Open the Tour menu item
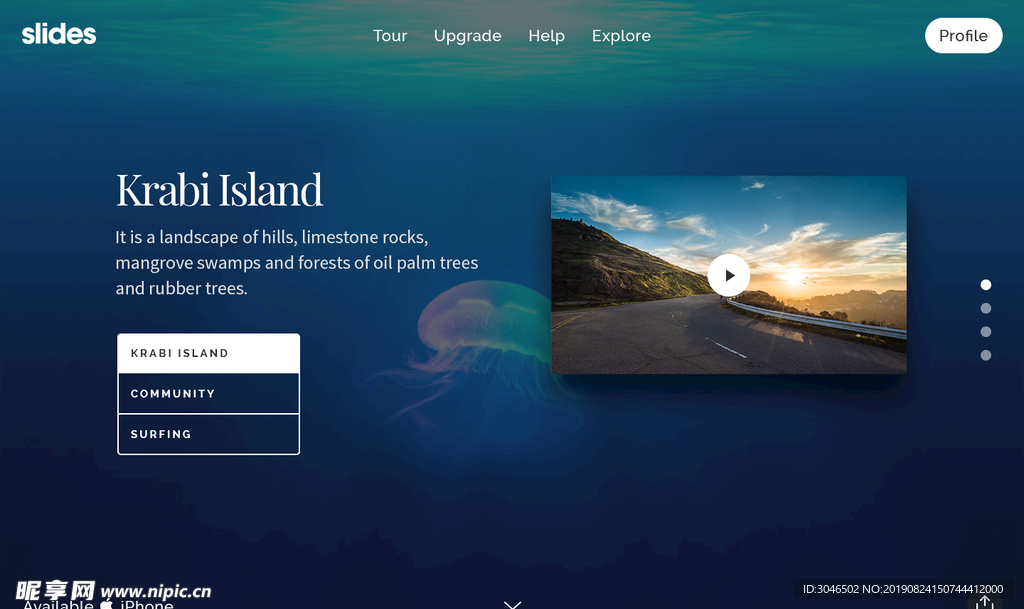This screenshot has height=609, width=1024. click(390, 36)
